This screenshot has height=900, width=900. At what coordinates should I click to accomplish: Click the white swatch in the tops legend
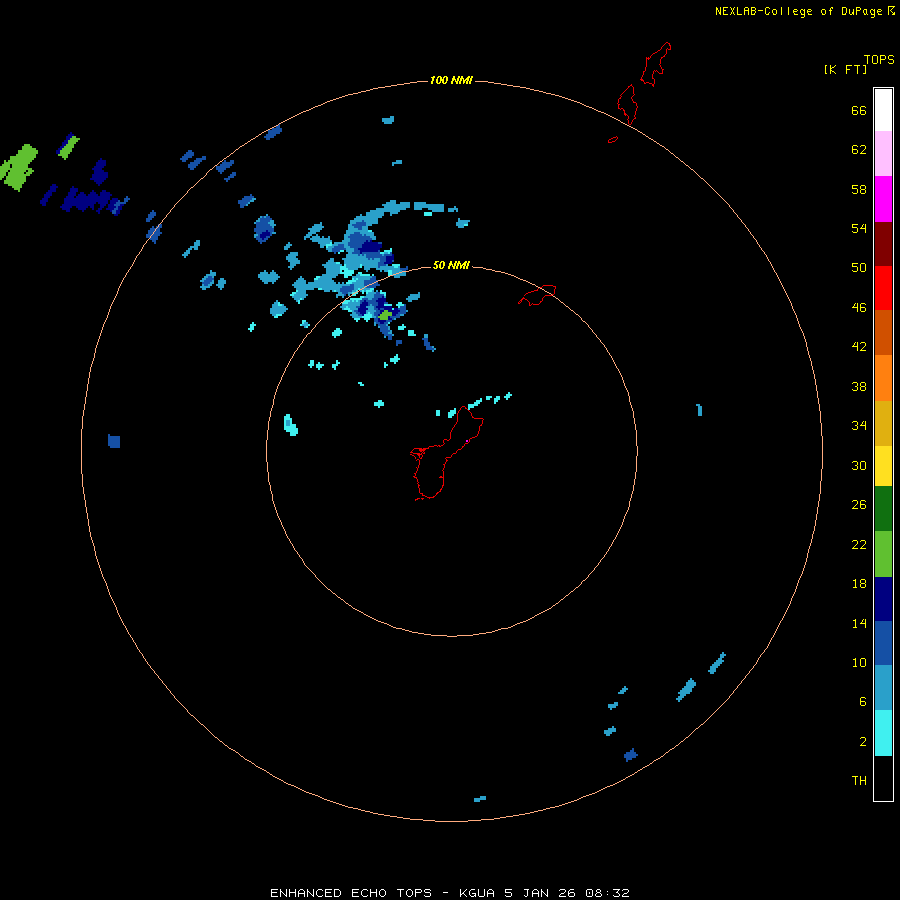(x=883, y=110)
